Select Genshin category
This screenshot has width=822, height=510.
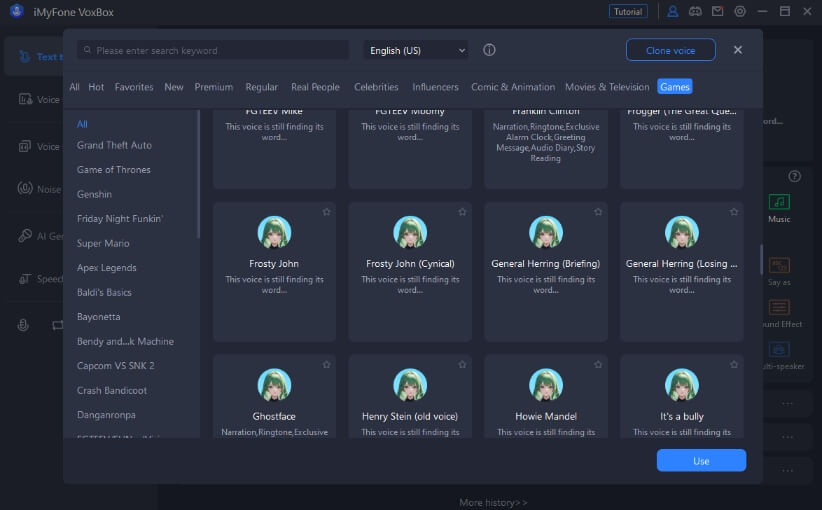click(94, 194)
